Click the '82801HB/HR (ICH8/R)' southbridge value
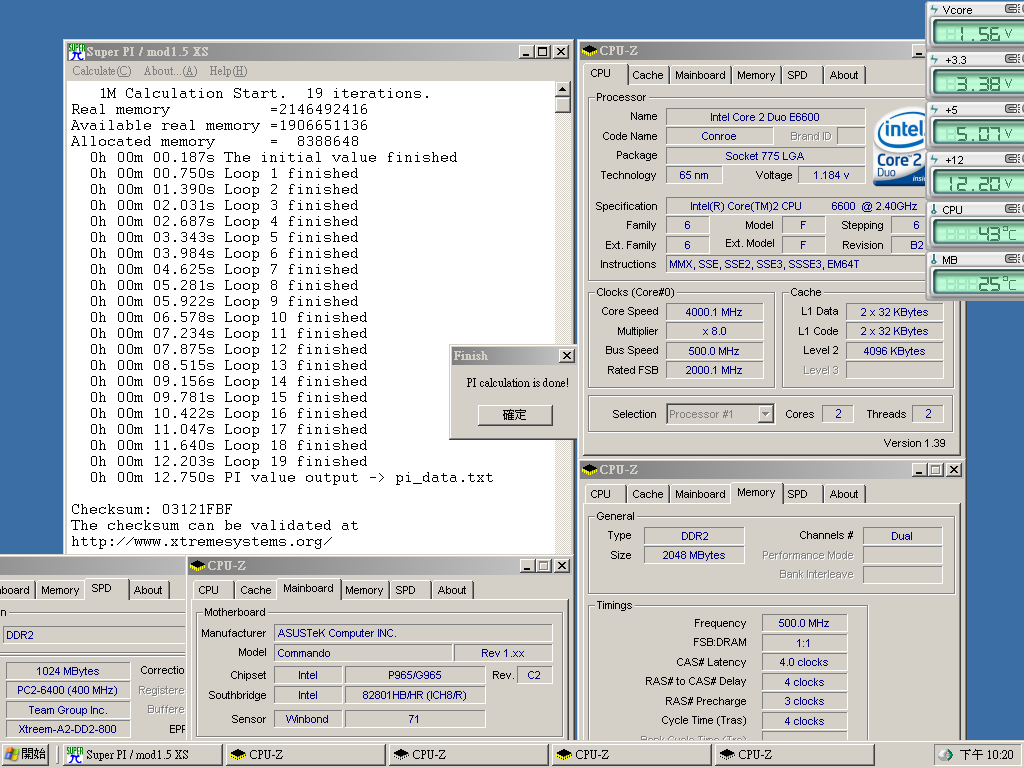Viewport: 1024px width, 768px height. tap(415, 696)
